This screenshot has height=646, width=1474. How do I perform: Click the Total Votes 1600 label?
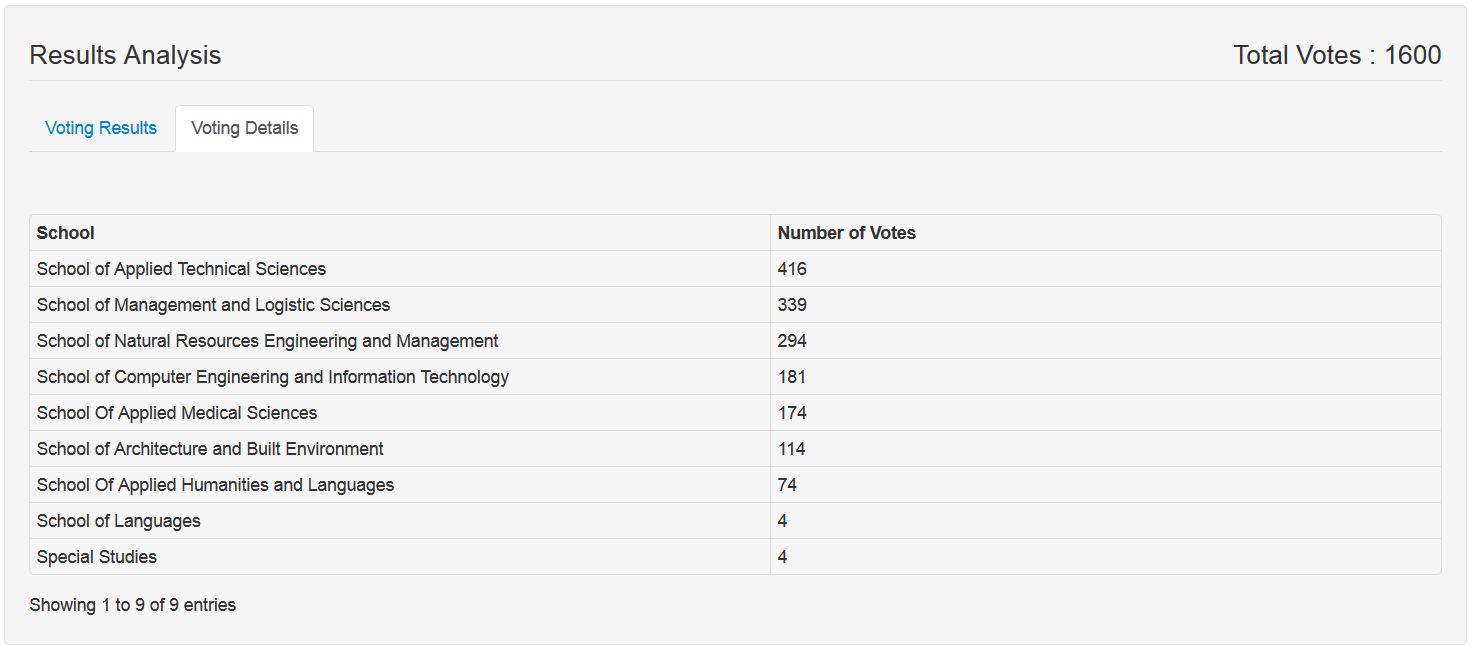pyautogui.click(x=1336, y=55)
